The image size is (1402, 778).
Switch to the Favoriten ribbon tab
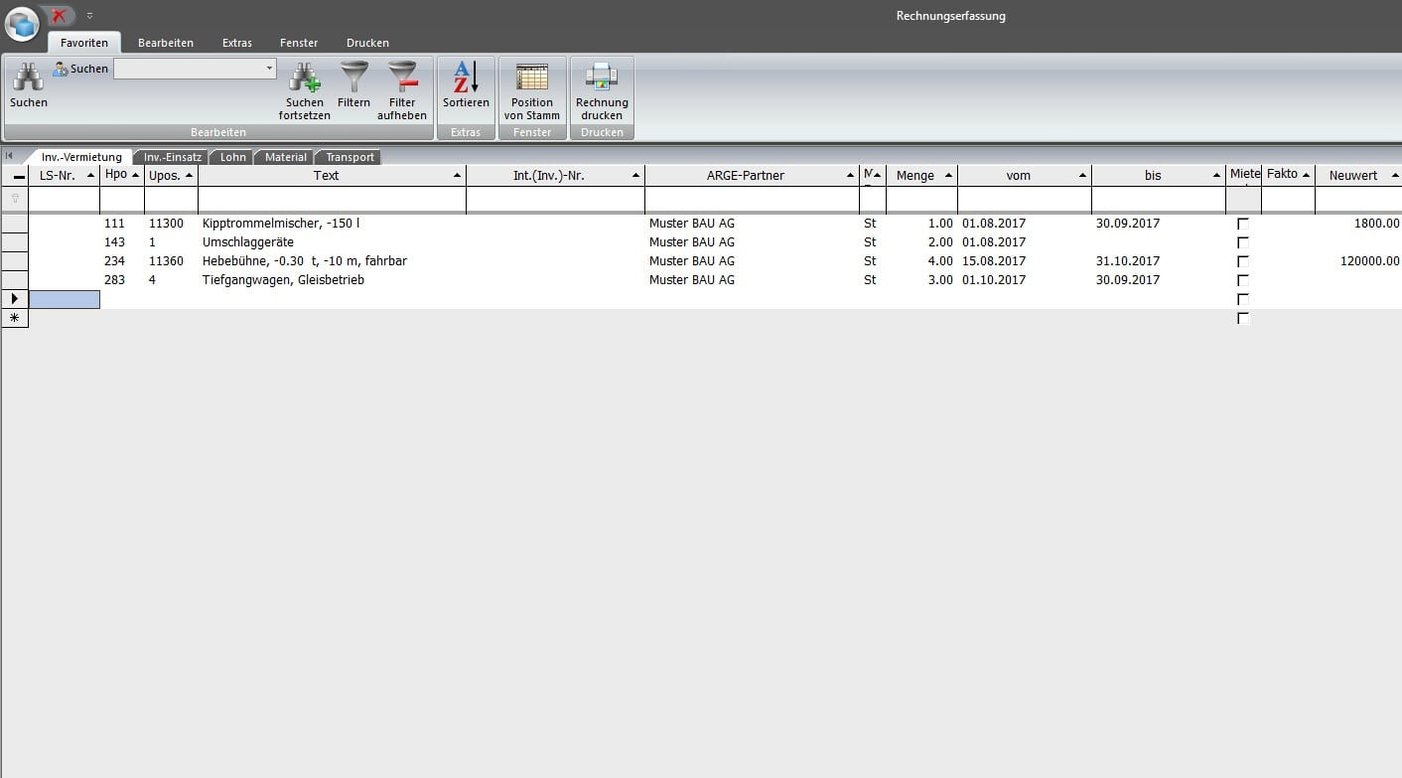84,43
